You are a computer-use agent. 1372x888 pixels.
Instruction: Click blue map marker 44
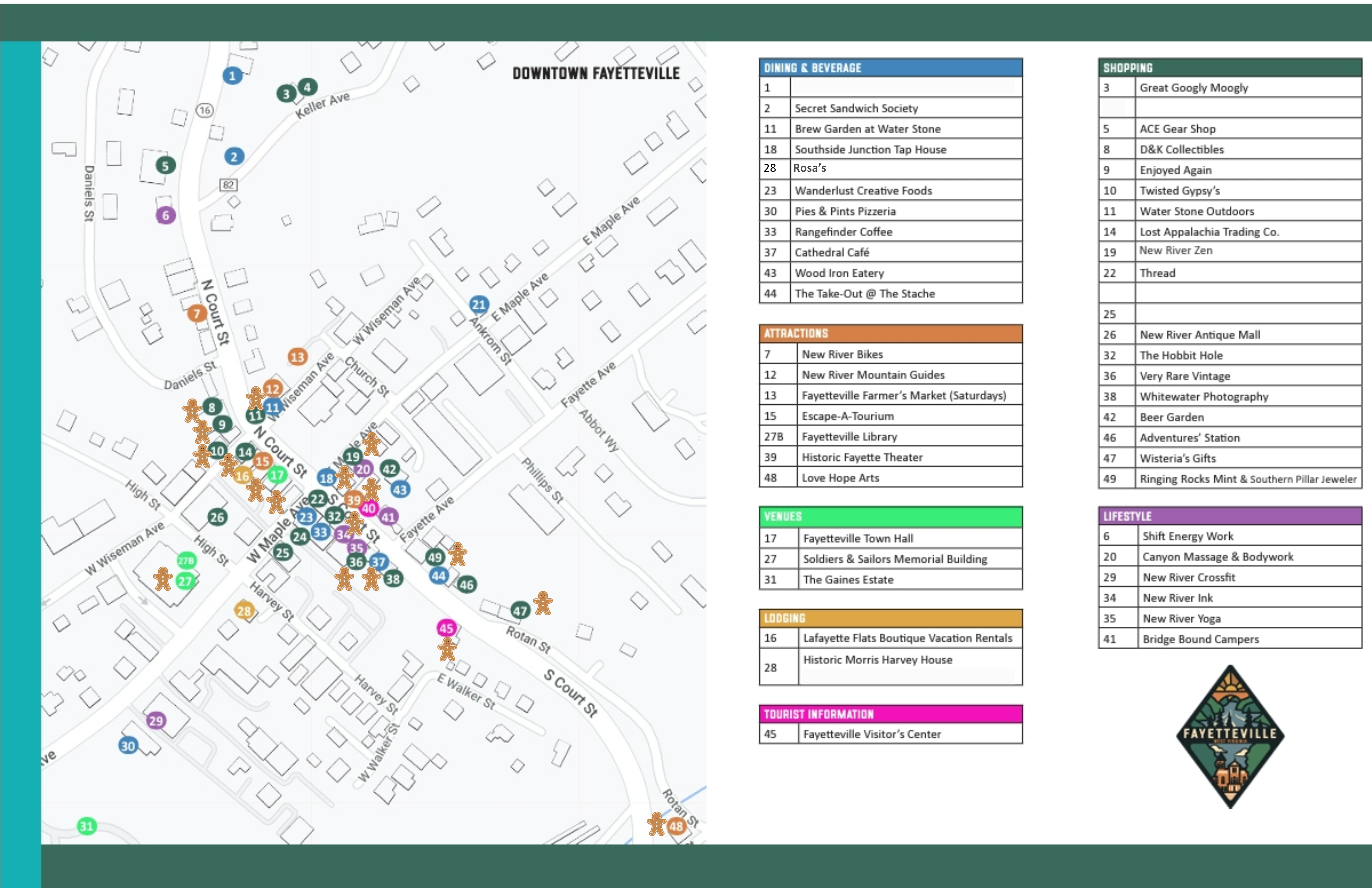click(438, 575)
